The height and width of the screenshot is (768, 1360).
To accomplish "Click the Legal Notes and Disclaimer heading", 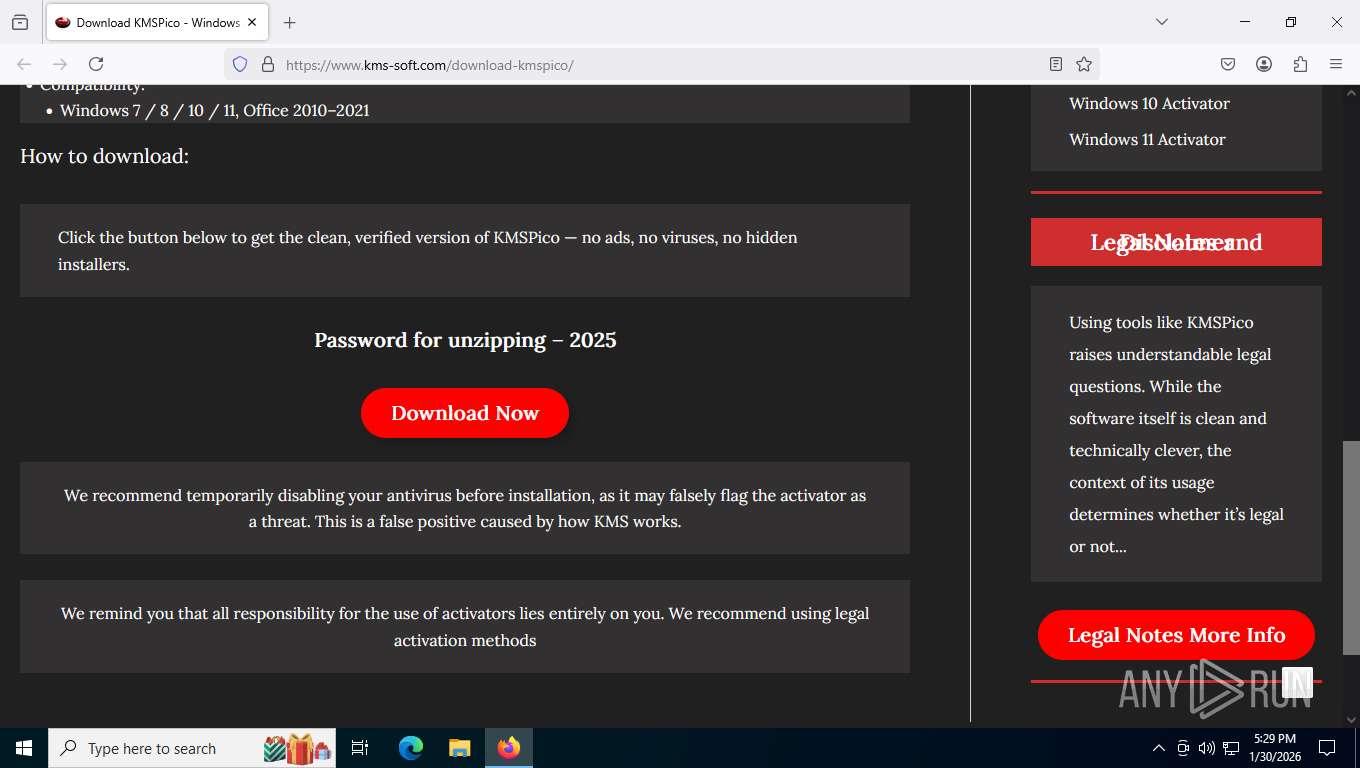I will 1176,242.
